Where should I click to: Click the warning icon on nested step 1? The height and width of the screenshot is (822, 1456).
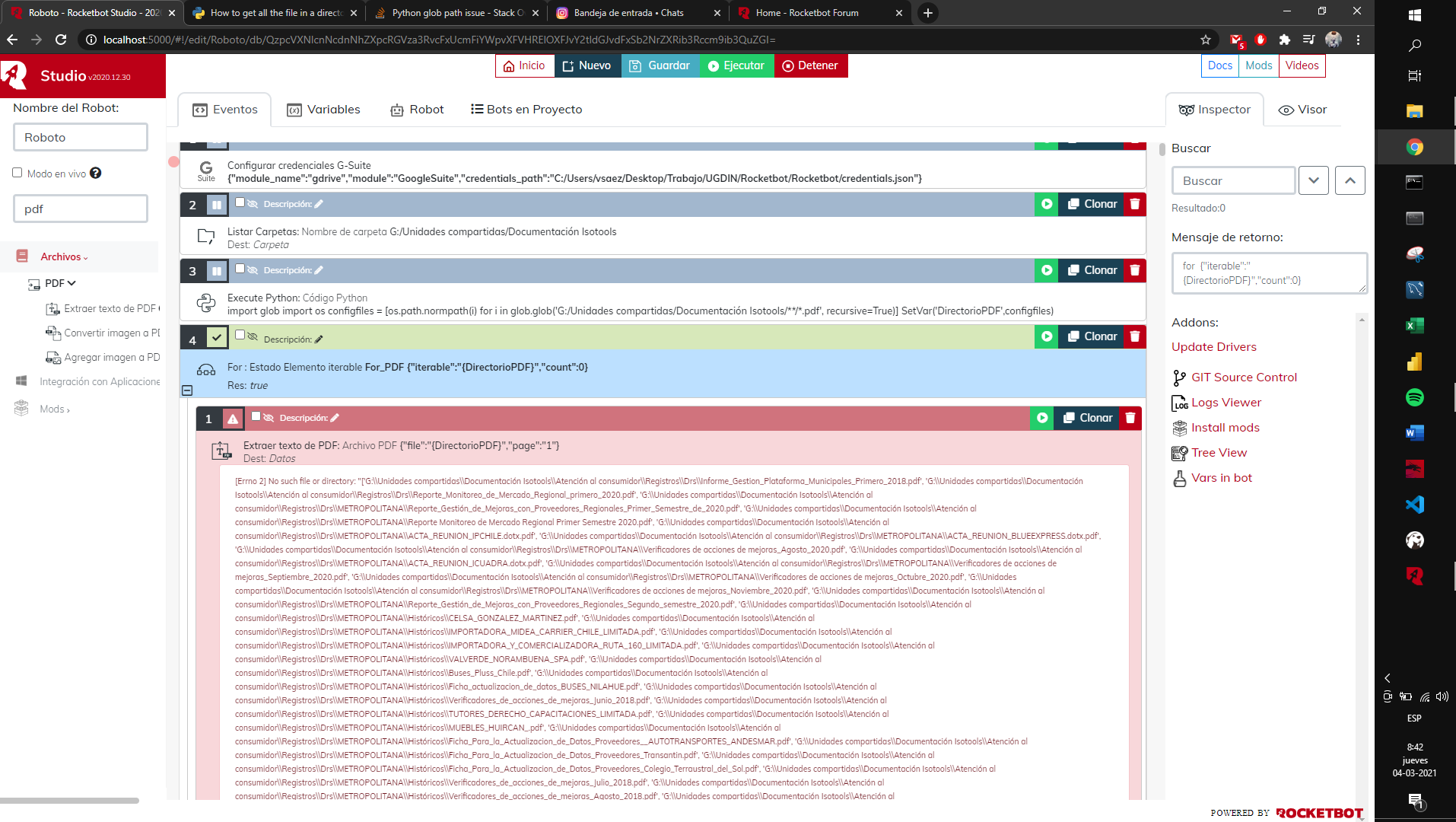click(233, 419)
